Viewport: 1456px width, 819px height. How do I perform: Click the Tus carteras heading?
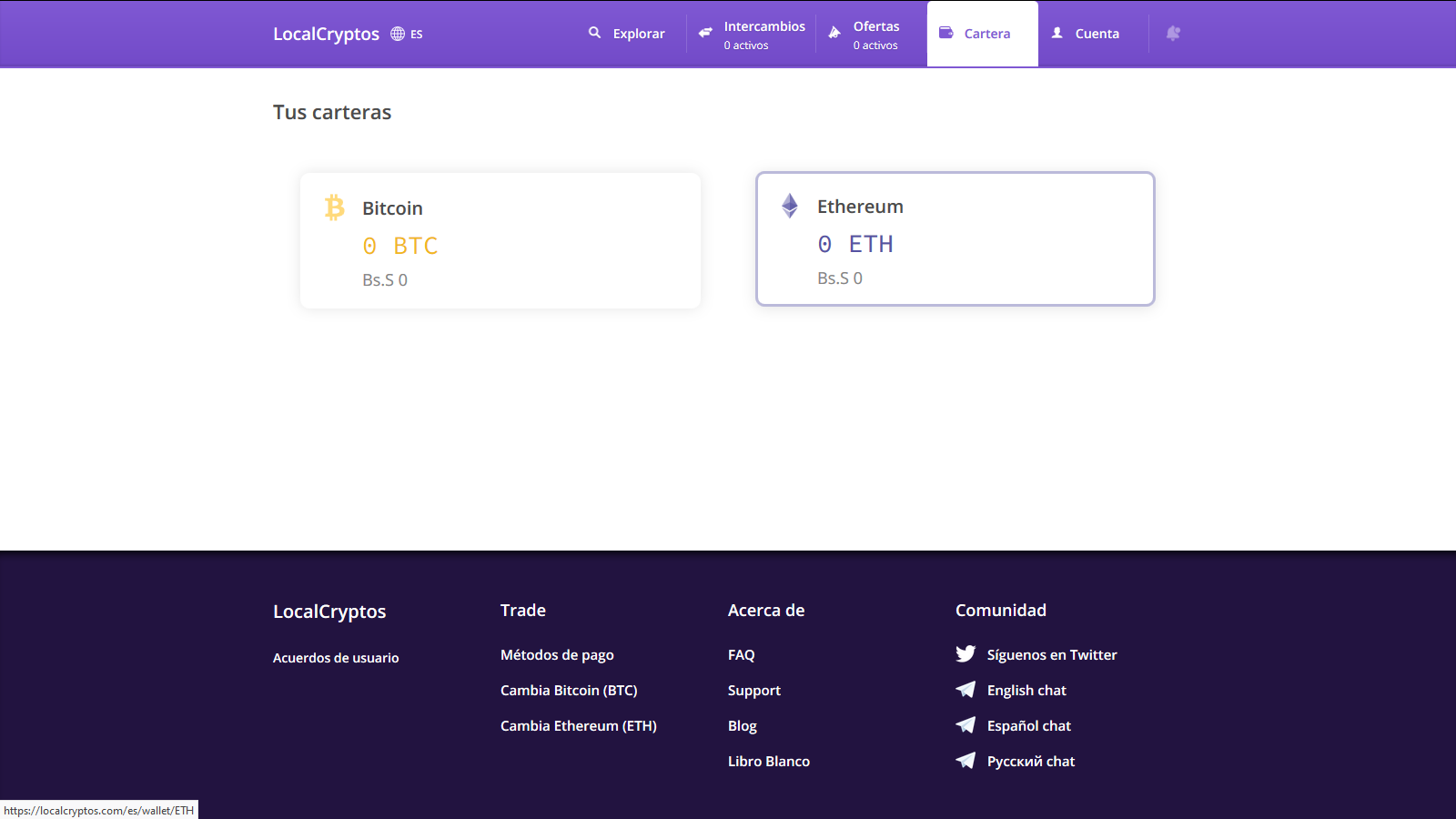pos(332,112)
